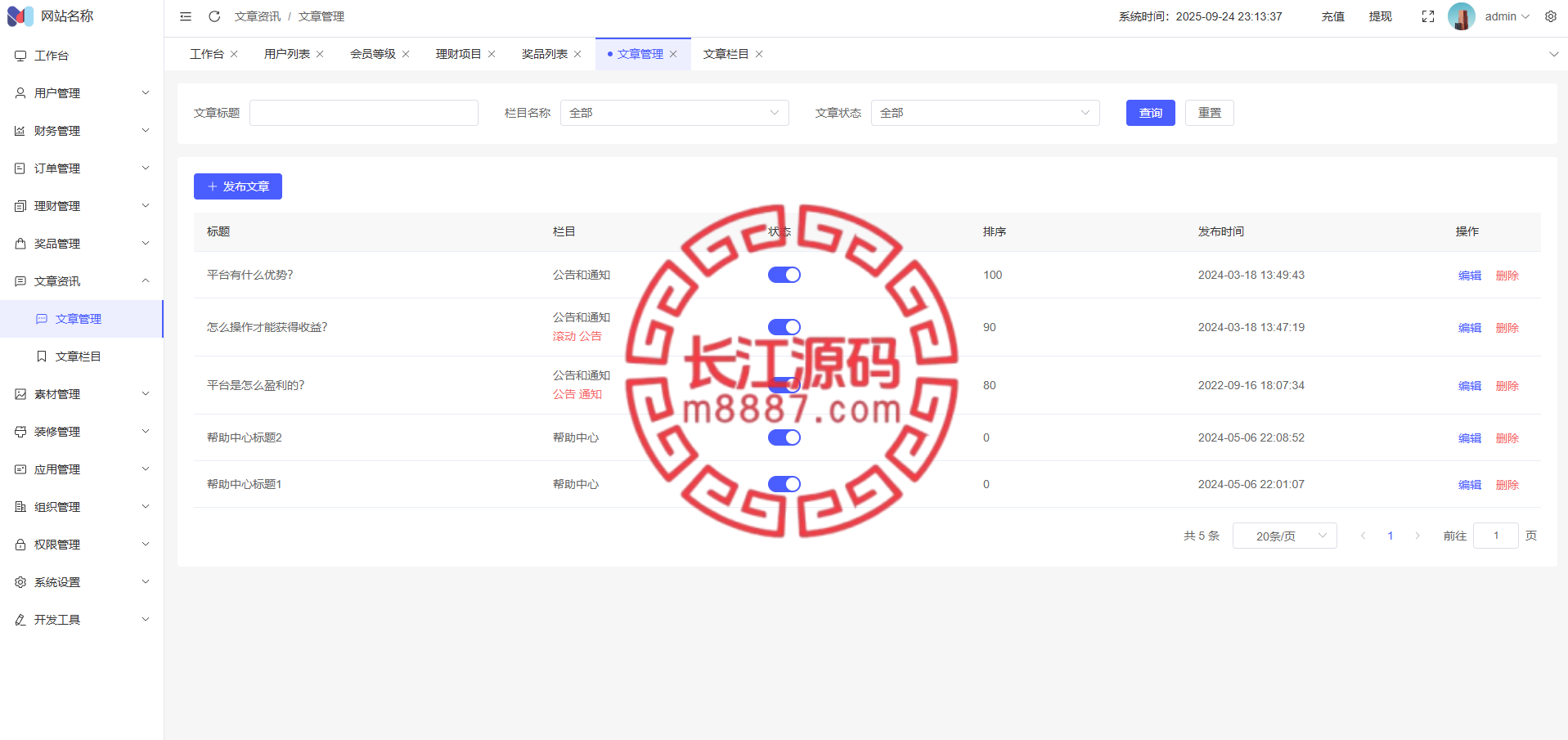The width and height of the screenshot is (1568, 740).
Task: Switch to the 用户列表 tab
Action: 287,54
